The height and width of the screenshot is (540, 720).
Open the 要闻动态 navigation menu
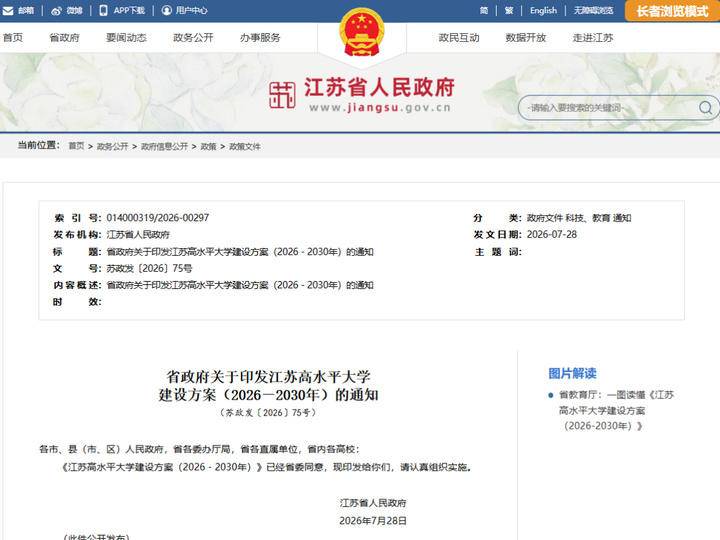point(126,38)
